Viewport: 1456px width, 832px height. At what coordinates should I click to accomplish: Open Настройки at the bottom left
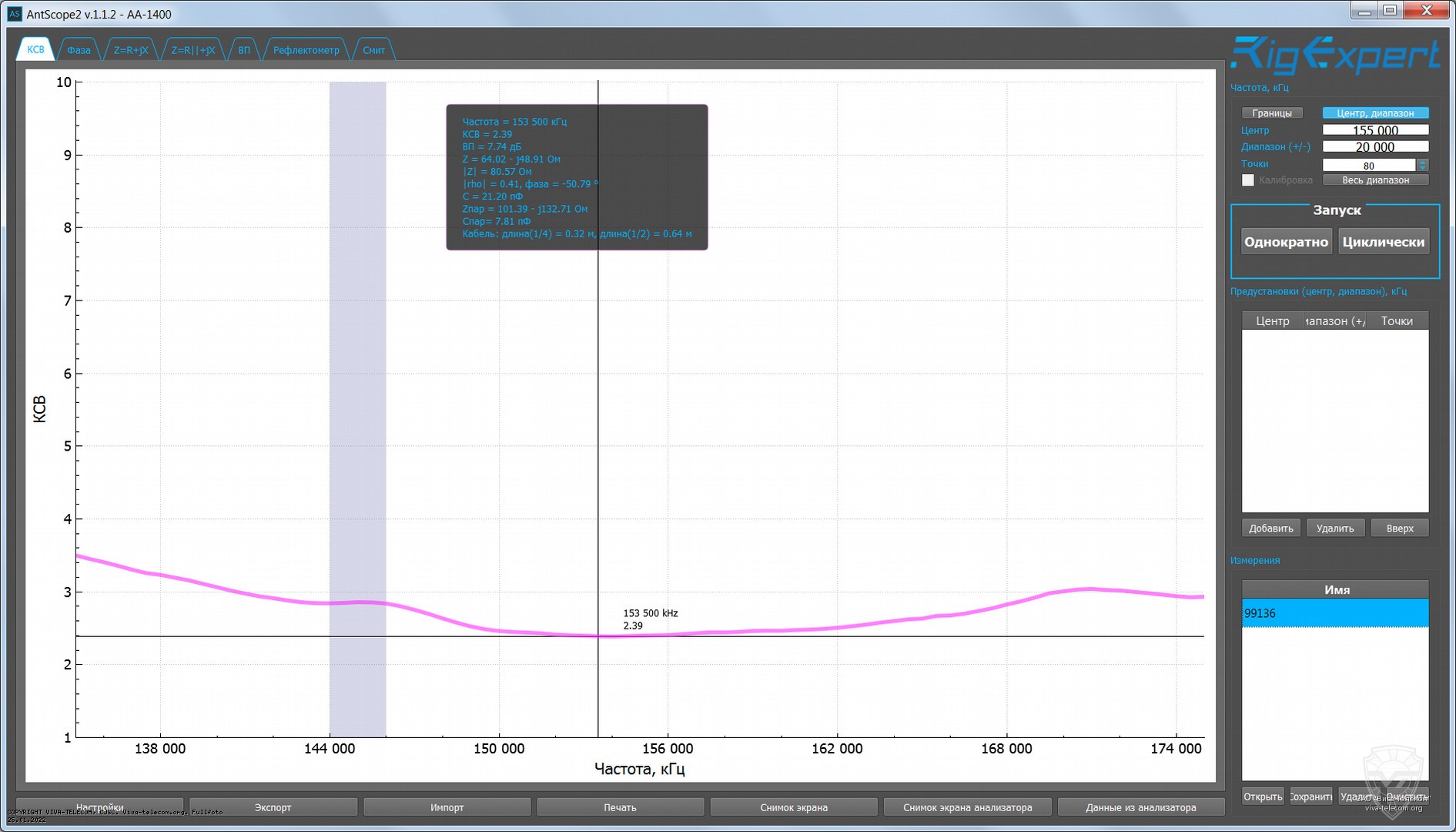[x=99, y=807]
